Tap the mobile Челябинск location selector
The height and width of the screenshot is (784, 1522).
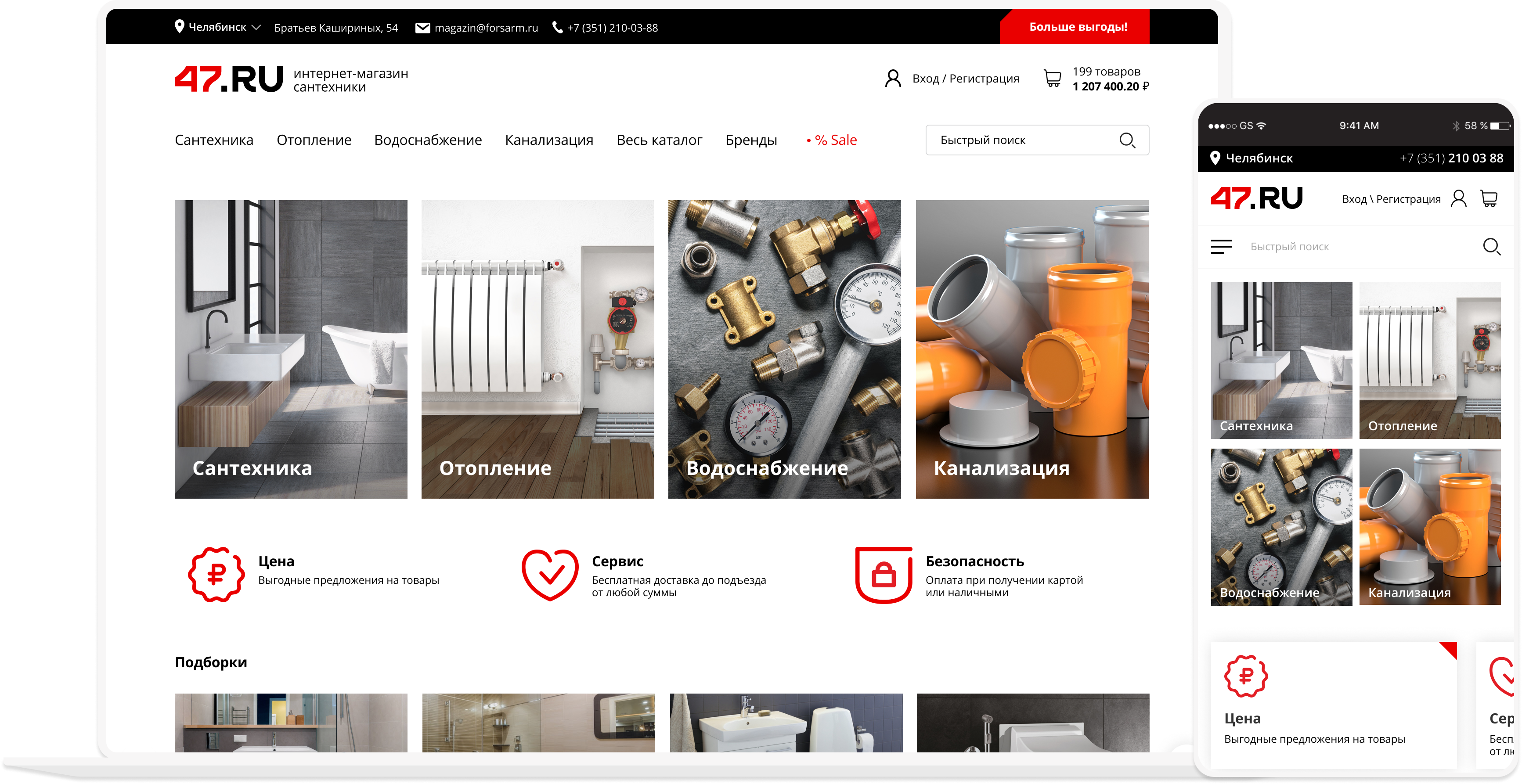tap(1252, 158)
